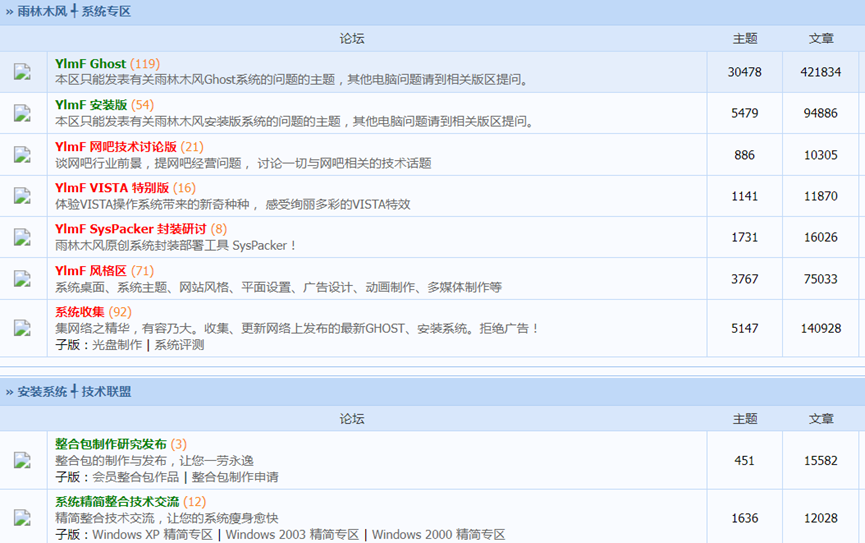Click the article count 12028

pyautogui.click(x=821, y=518)
